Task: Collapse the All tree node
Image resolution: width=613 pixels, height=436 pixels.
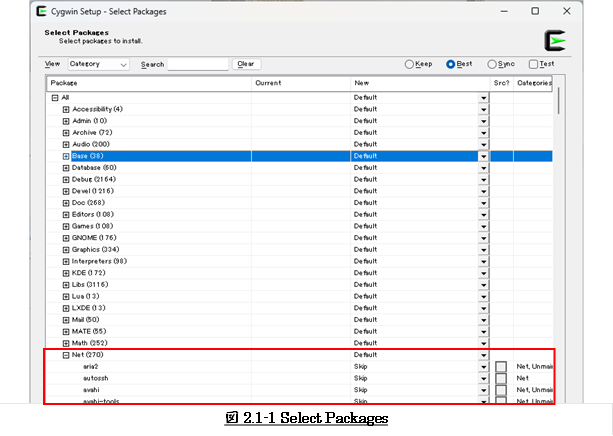Action: [55, 98]
